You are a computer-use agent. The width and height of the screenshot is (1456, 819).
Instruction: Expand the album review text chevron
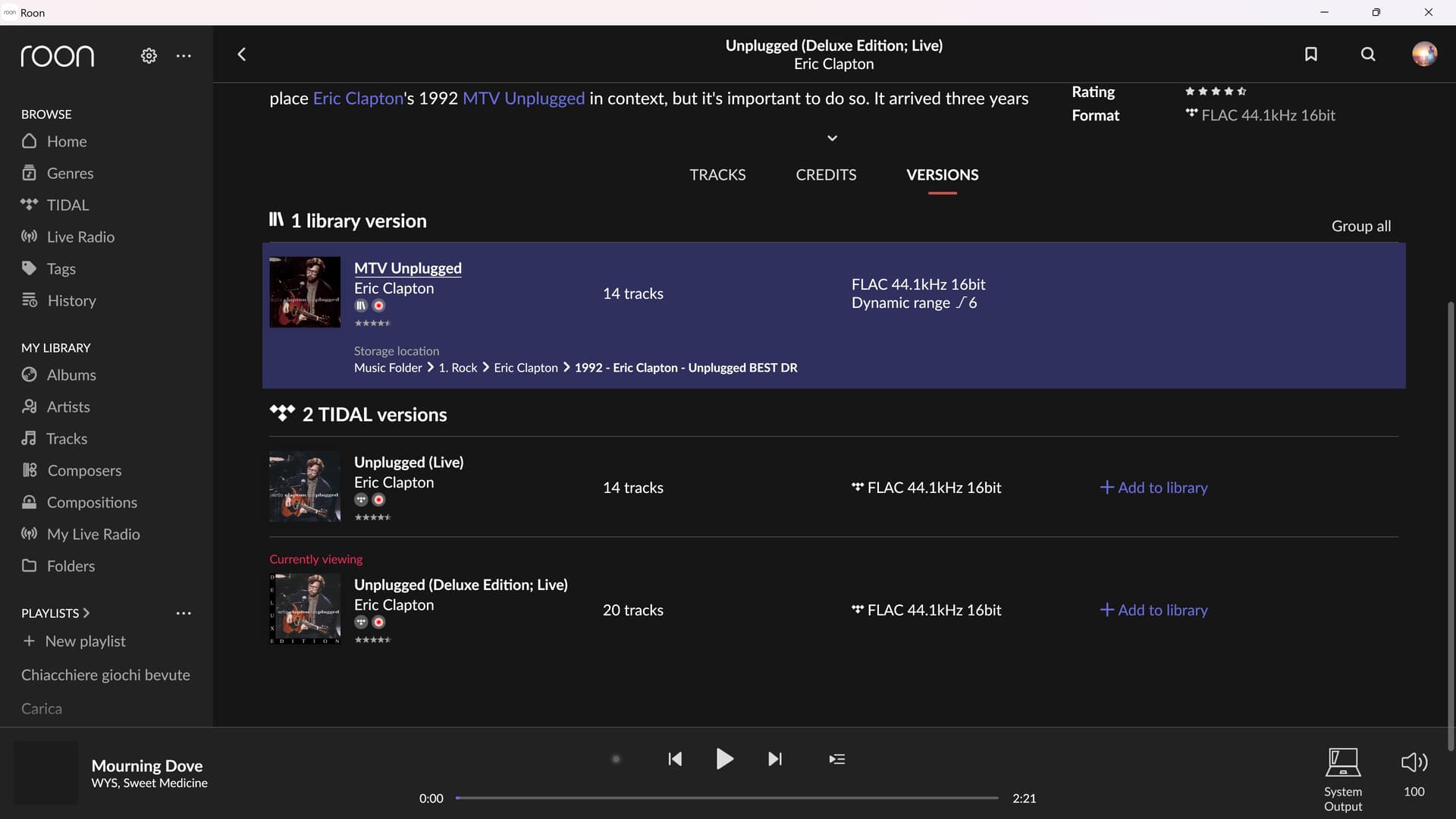pos(832,138)
